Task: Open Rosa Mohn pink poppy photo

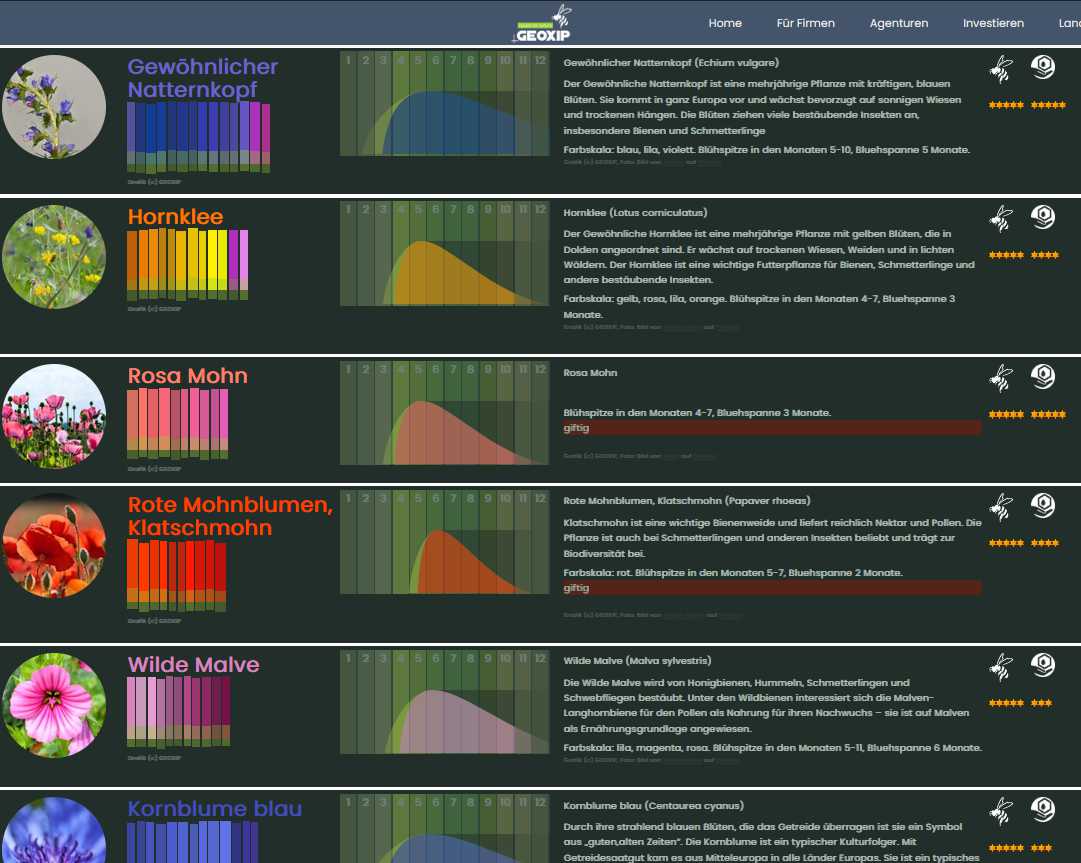Action: point(54,416)
